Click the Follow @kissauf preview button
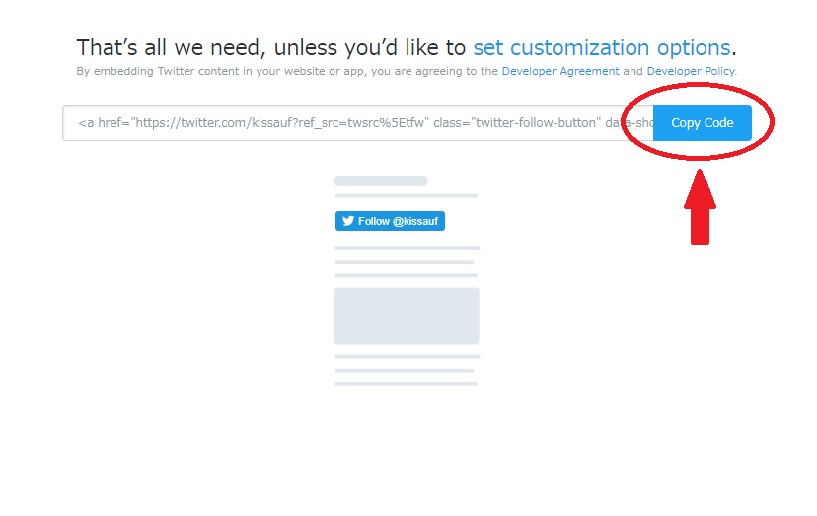 coord(390,221)
